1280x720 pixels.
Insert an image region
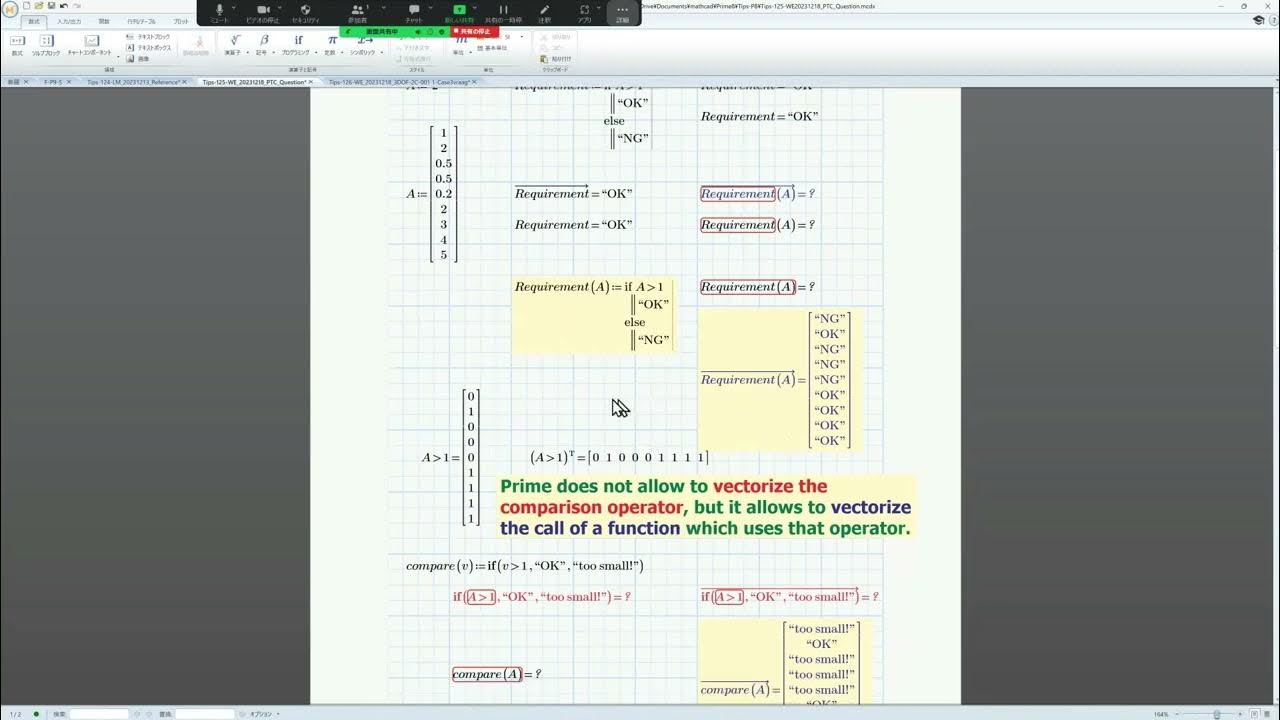tap(138, 58)
